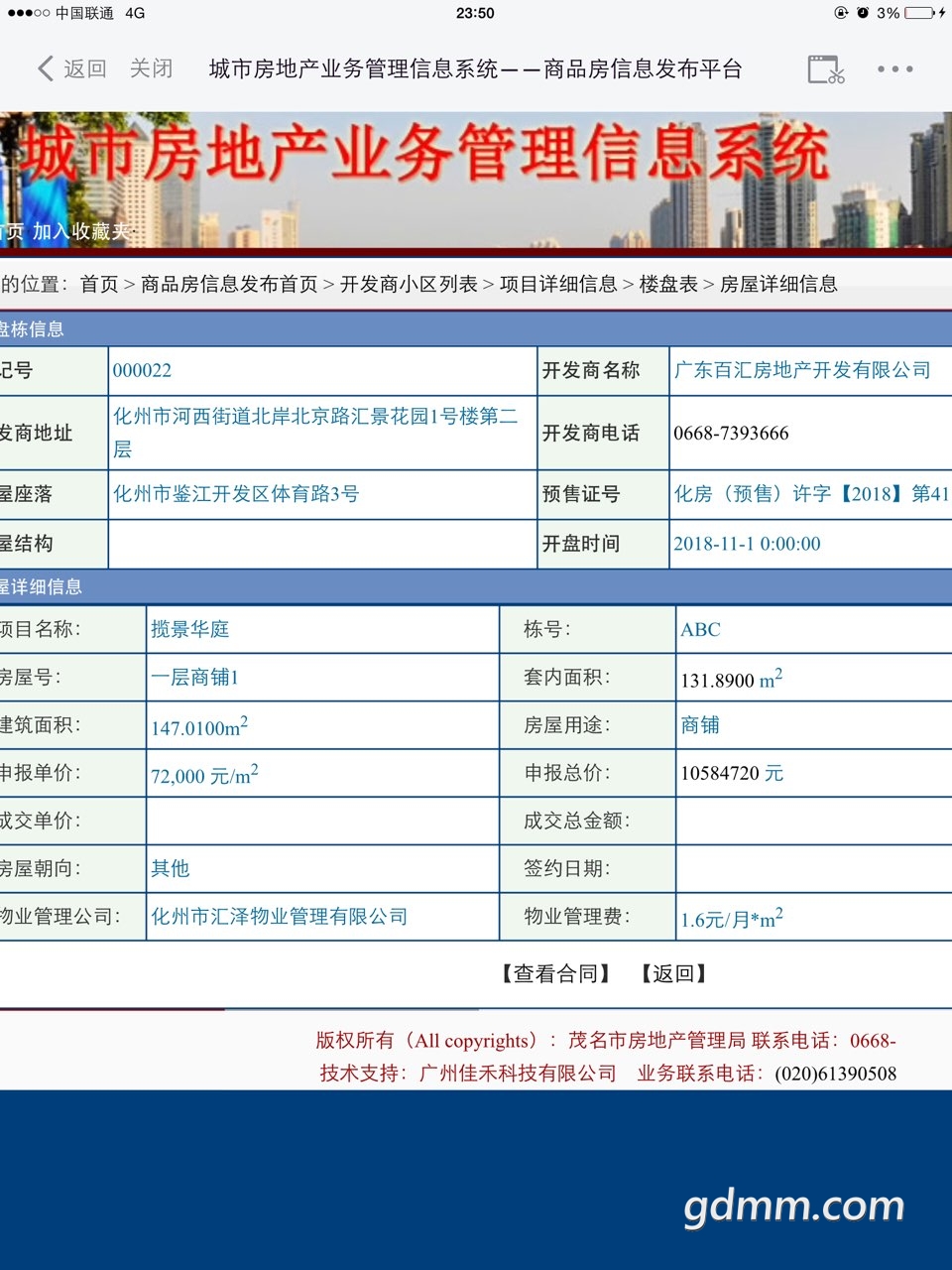Click developer phone 0668-7393666
The image size is (952, 1270).
pyautogui.click(x=731, y=434)
